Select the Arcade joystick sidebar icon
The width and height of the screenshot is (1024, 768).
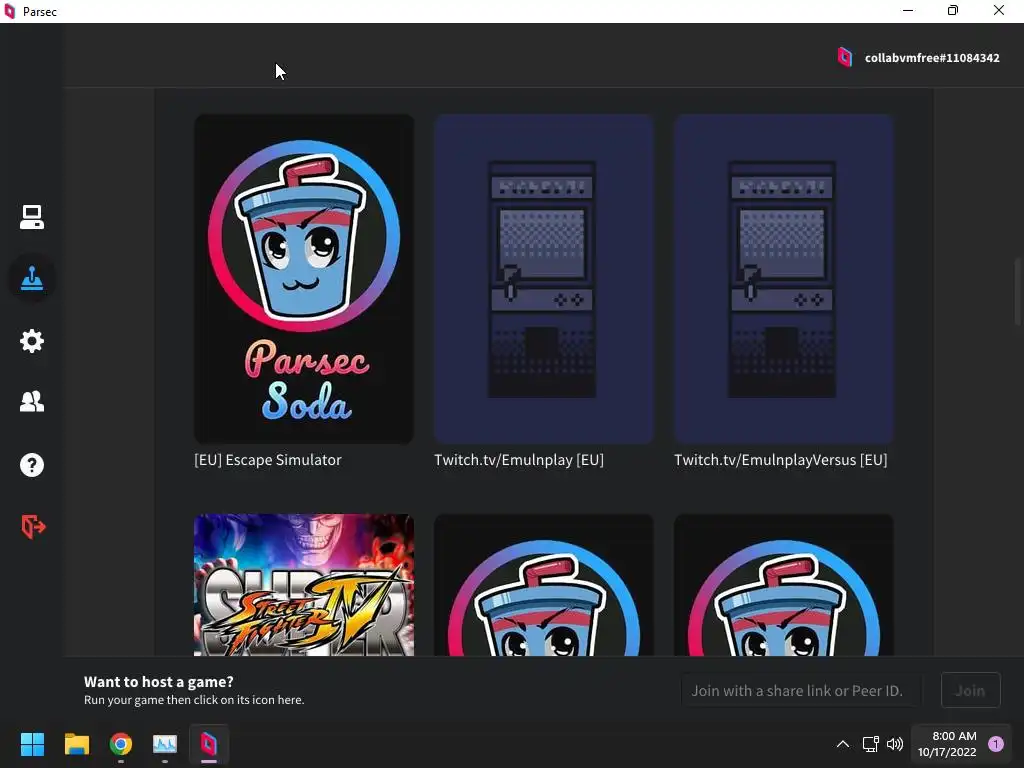[x=31, y=279]
